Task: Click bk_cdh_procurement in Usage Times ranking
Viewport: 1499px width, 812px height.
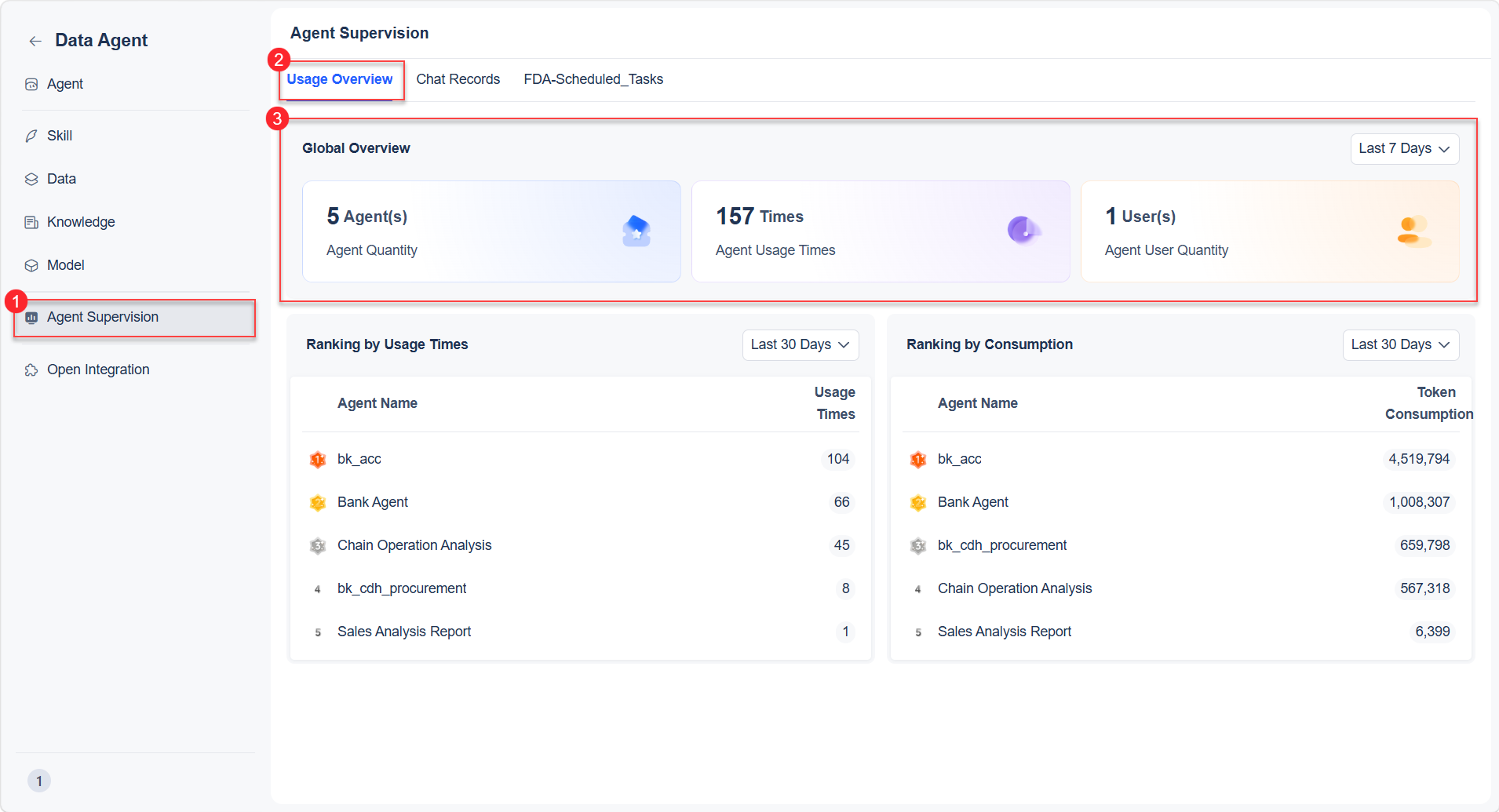Action: (402, 588)
